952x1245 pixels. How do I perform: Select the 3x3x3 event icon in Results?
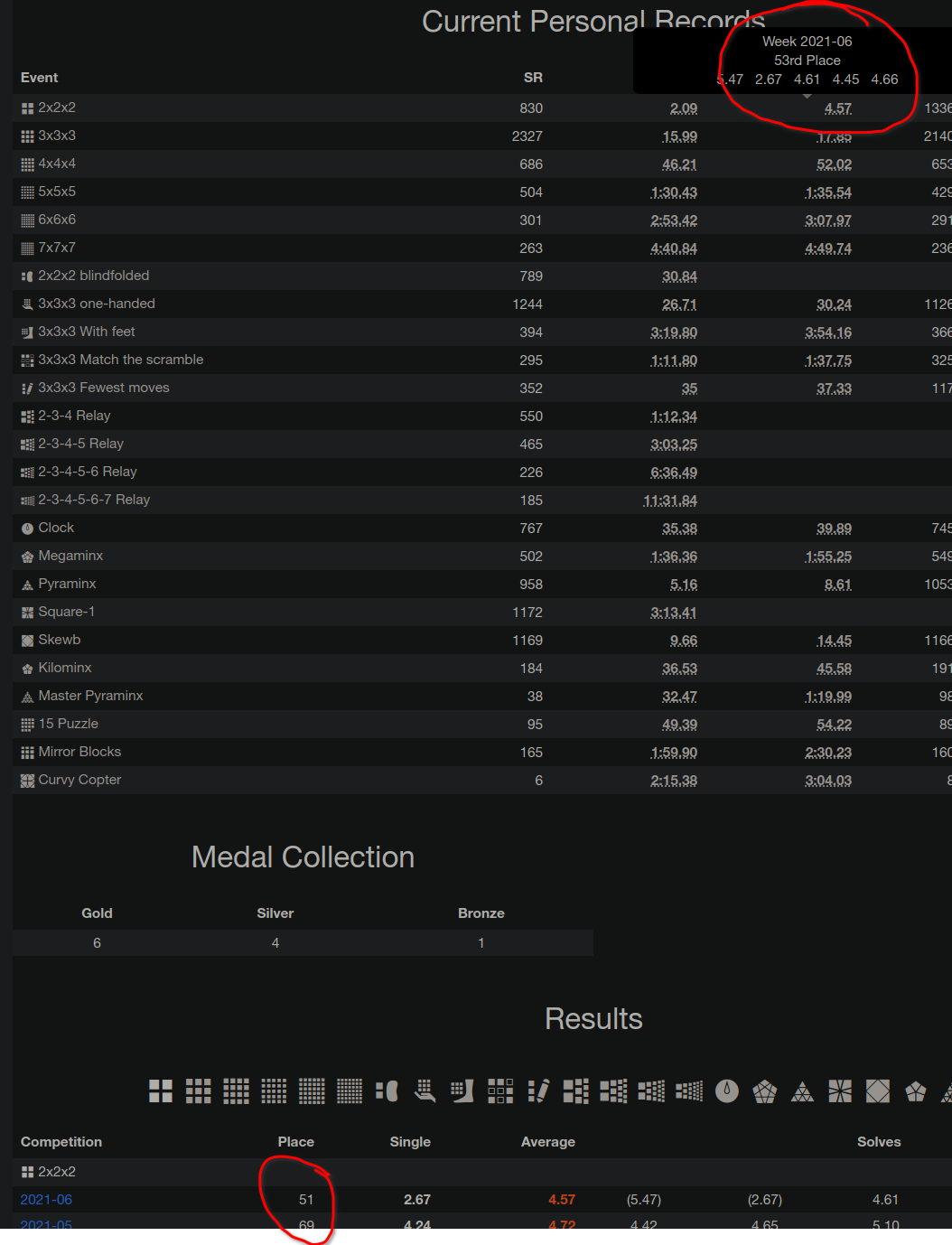tap(199, 1091)
